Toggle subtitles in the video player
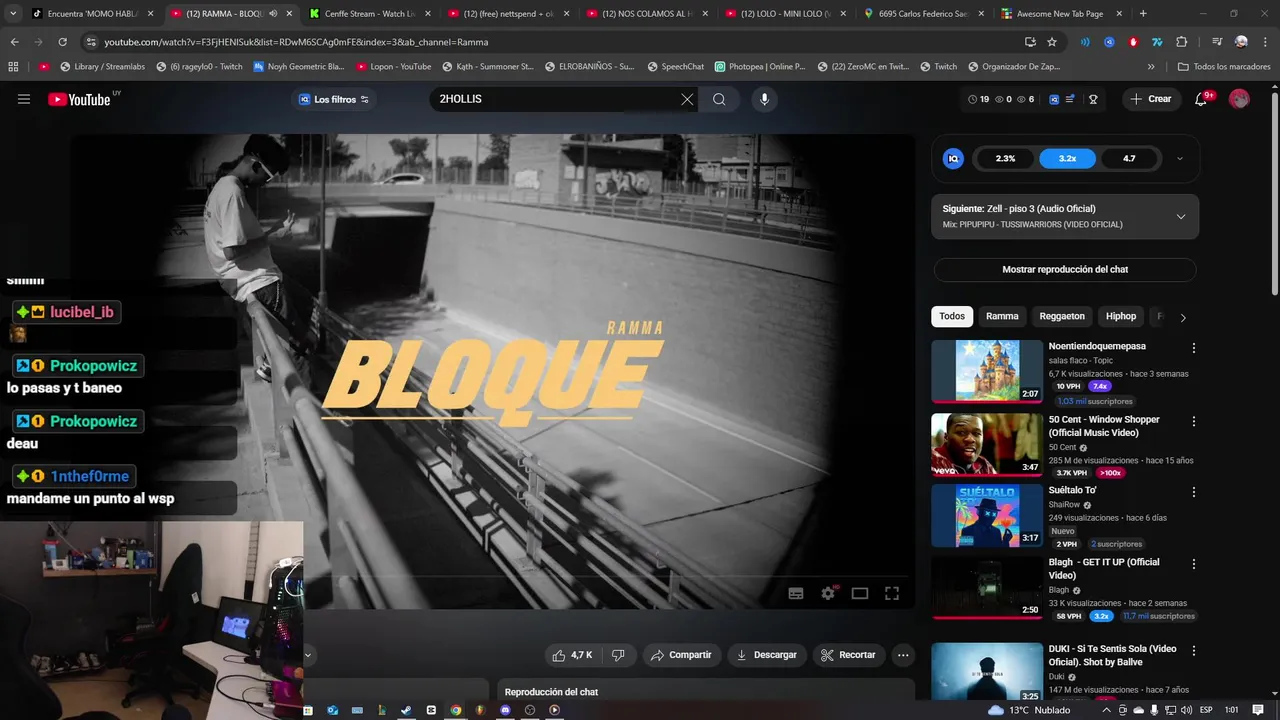This screenshot has height=720, width=1280. click(796, 593)
